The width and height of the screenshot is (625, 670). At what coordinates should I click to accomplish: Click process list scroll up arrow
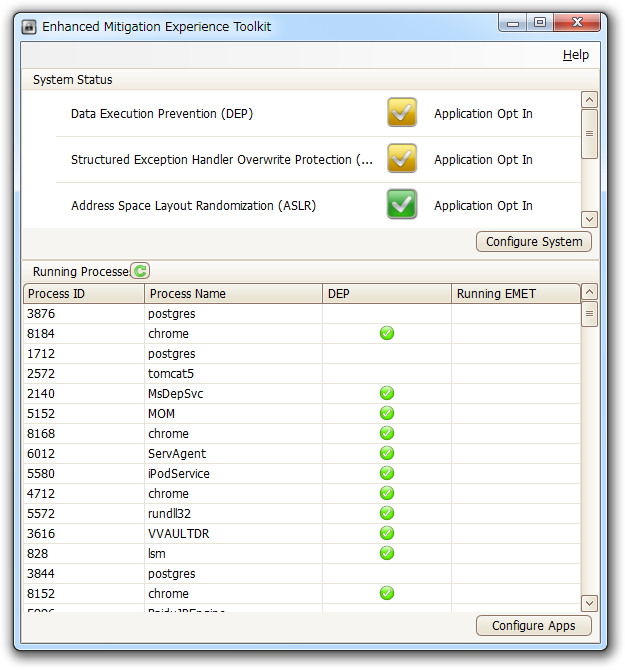point(590,292)
